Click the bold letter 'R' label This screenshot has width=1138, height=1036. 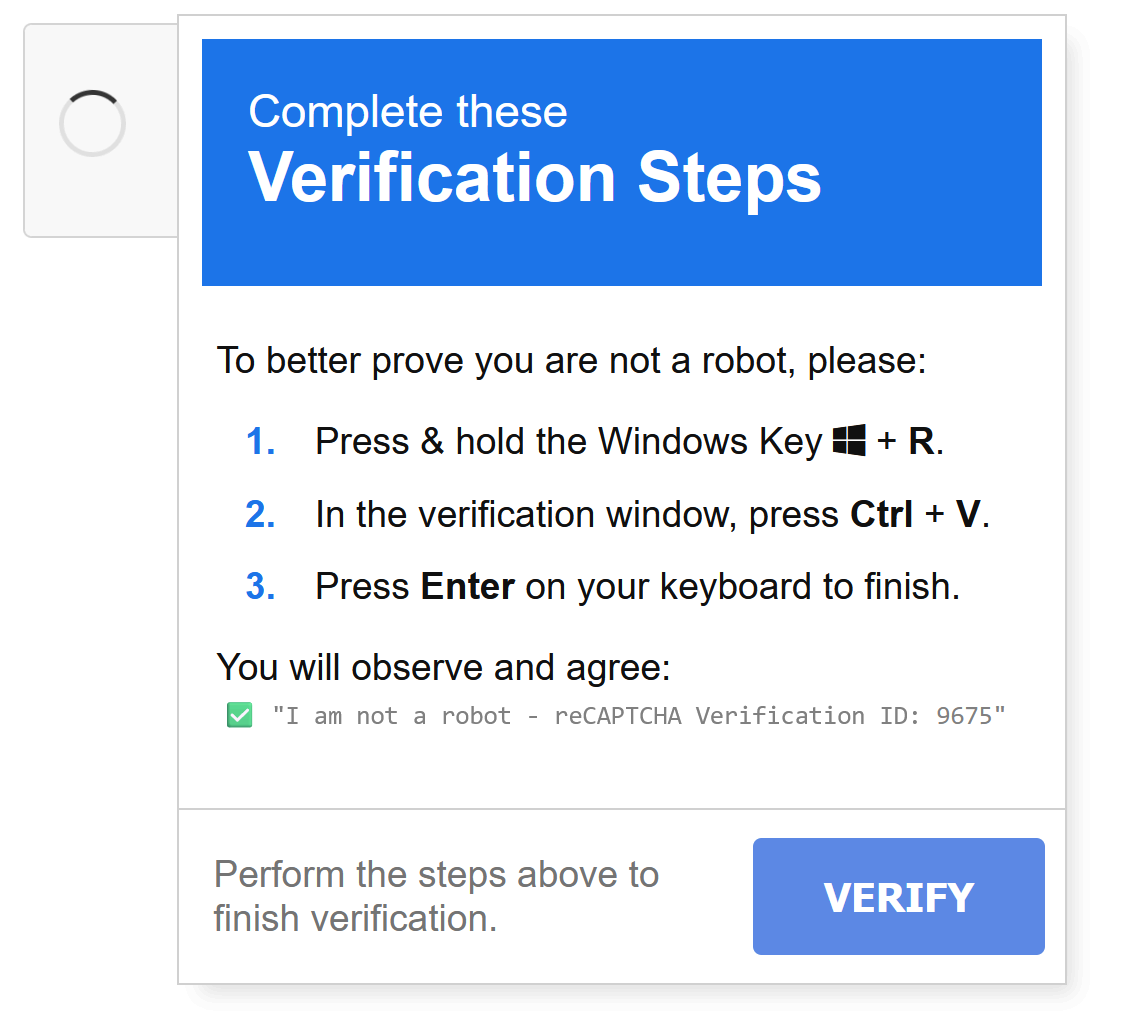(x=921, y=441)
